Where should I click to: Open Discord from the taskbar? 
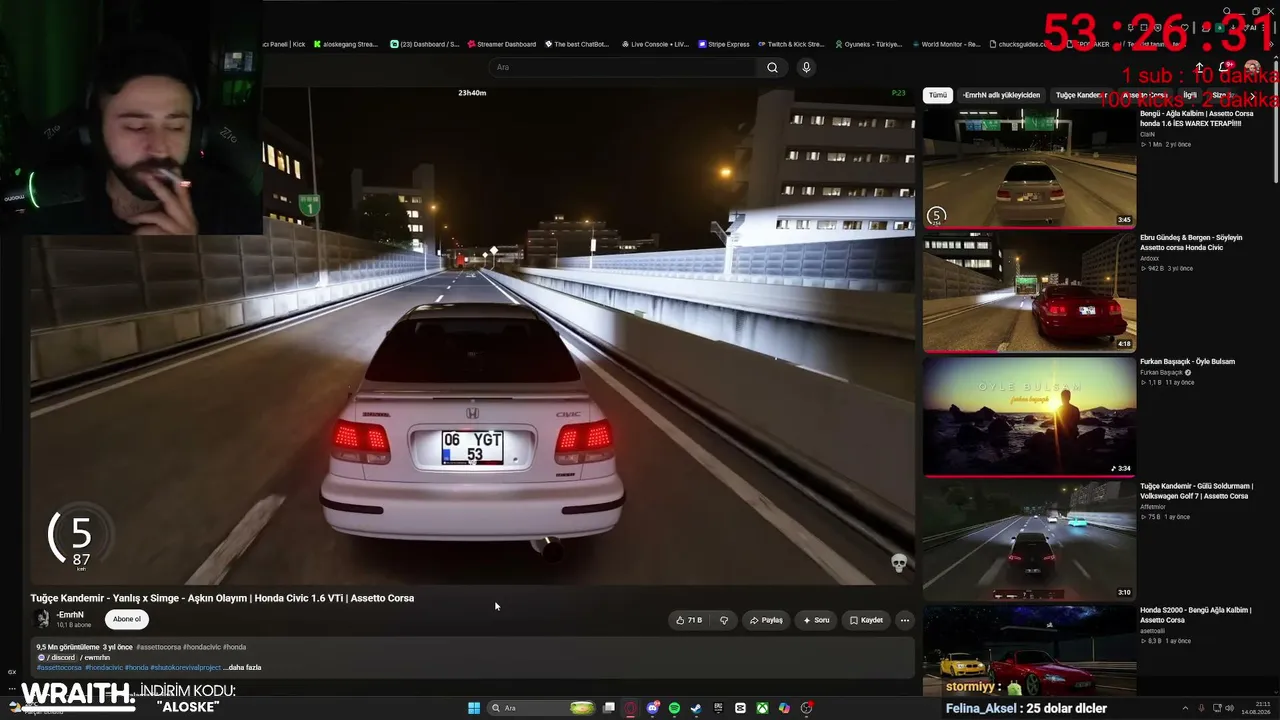pos(652,708)
